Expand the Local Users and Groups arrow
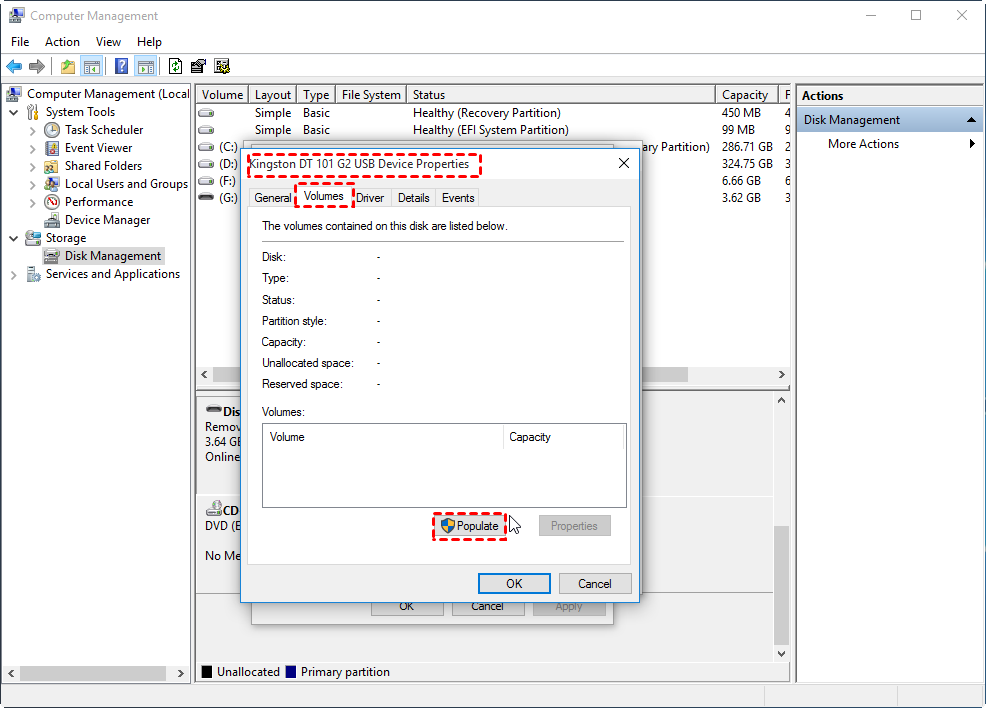The height and width of the screenshot is (708, 986). (x=33, y=185)
